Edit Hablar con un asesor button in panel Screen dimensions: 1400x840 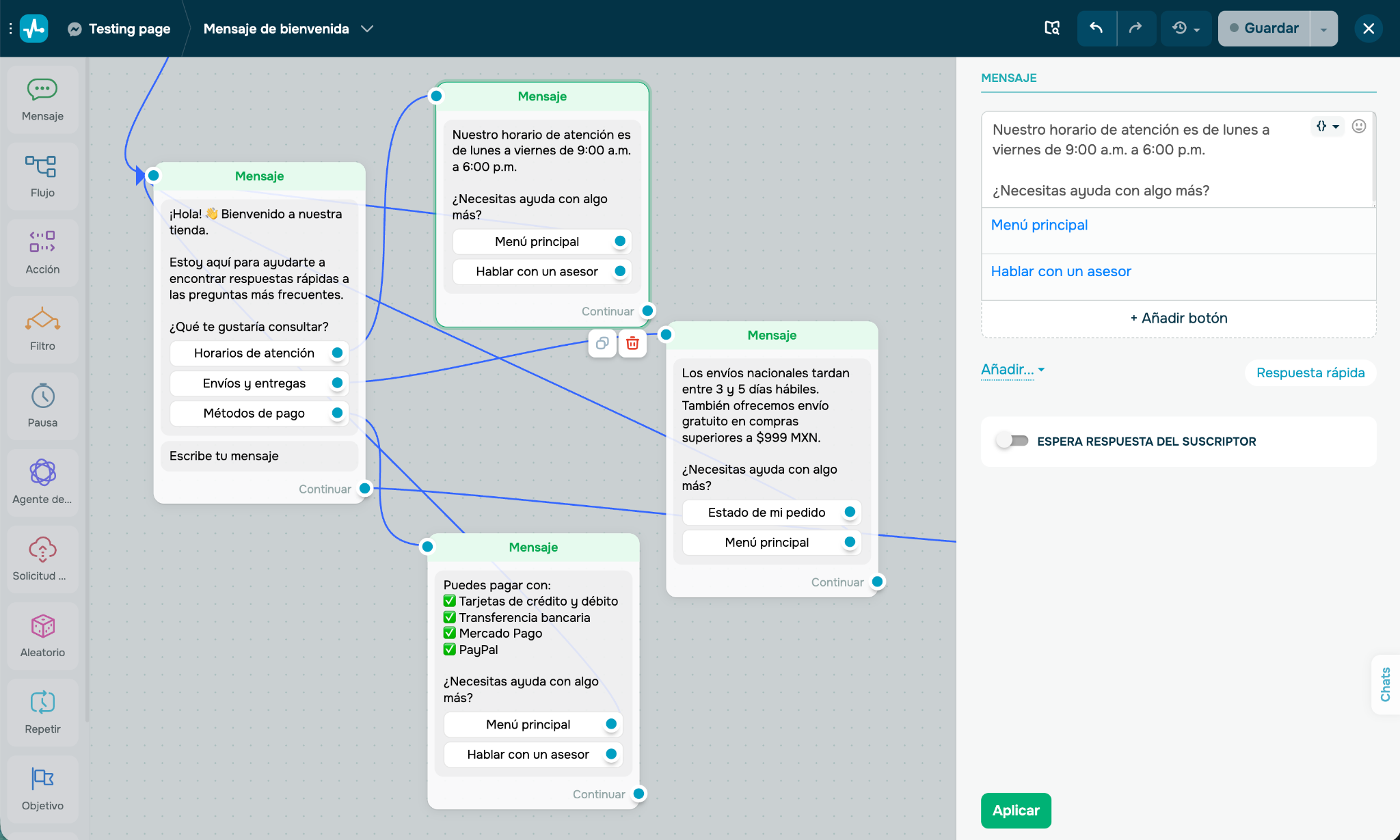click(x=1179, y=277)
